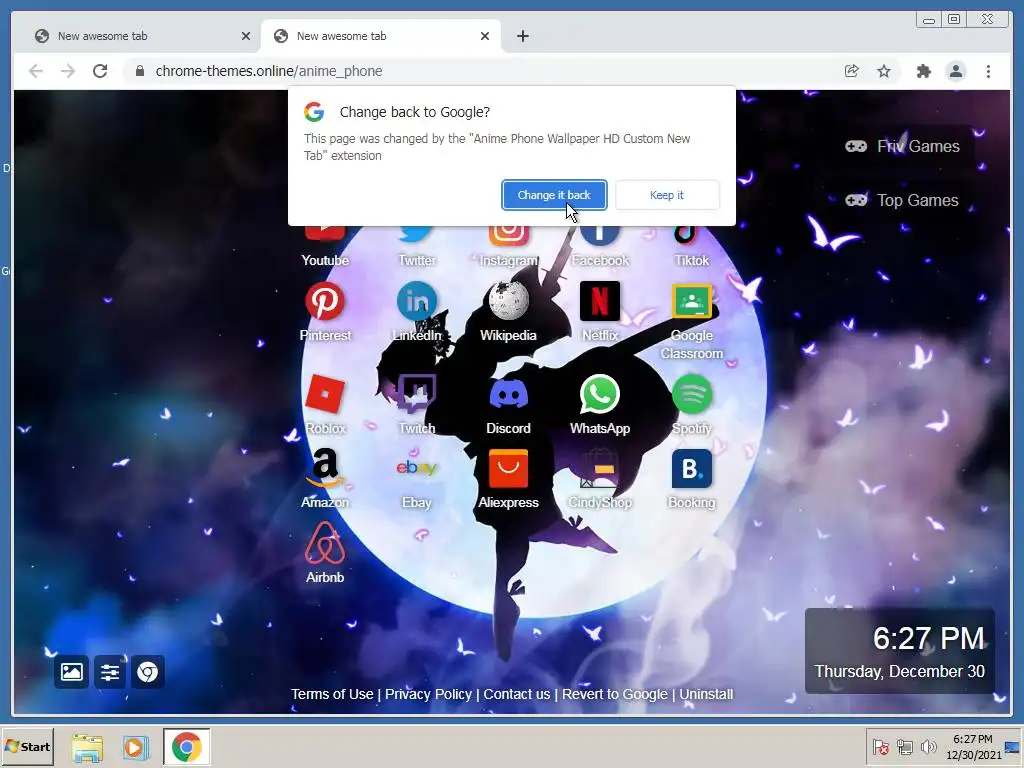Click the Chrome logo button at bottom left

(x=148, y=671)
